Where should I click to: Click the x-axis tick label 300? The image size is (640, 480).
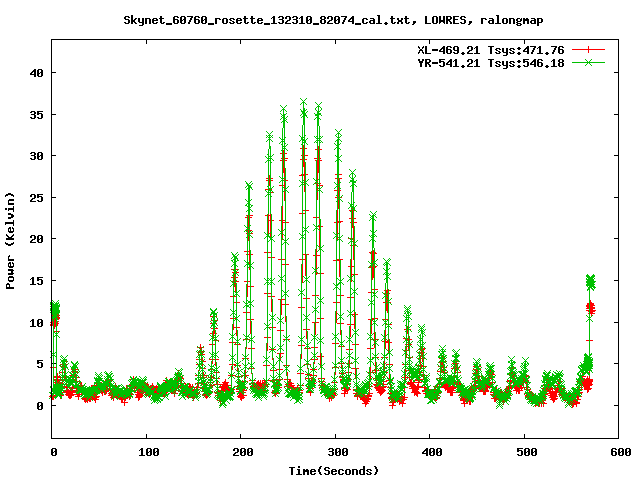click(338, 452)
